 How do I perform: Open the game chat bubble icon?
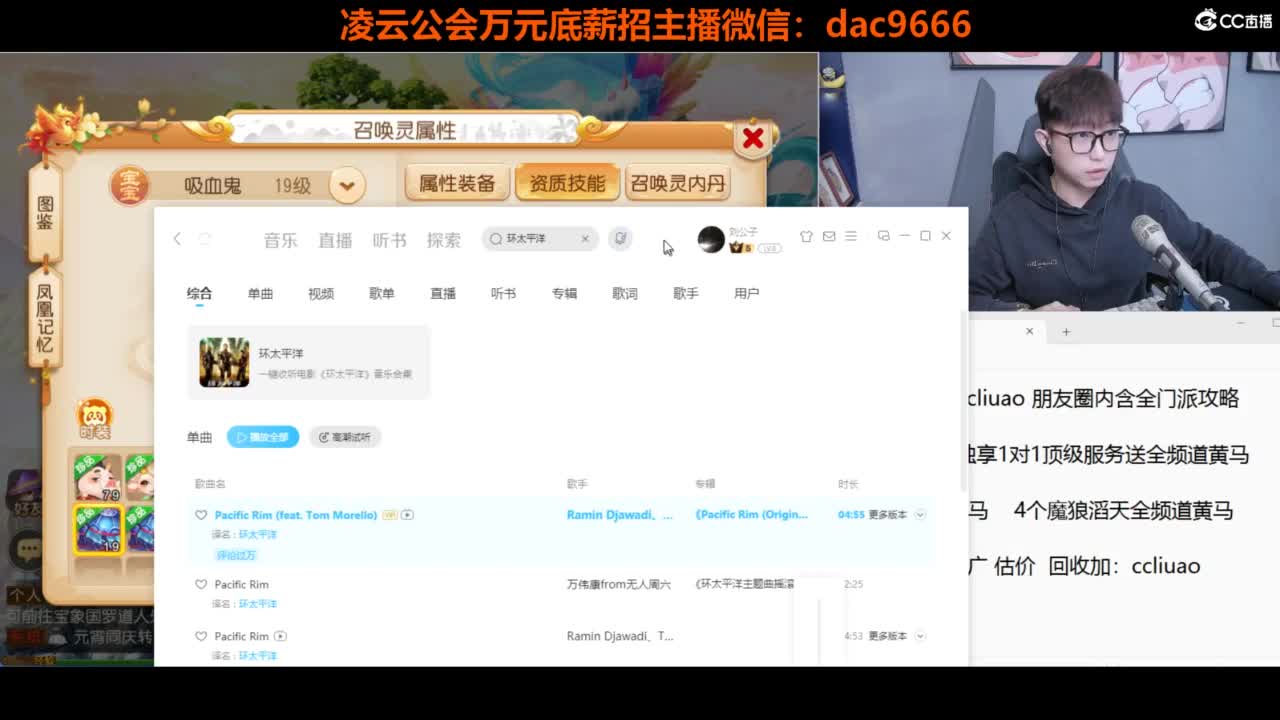pos(28,549)
